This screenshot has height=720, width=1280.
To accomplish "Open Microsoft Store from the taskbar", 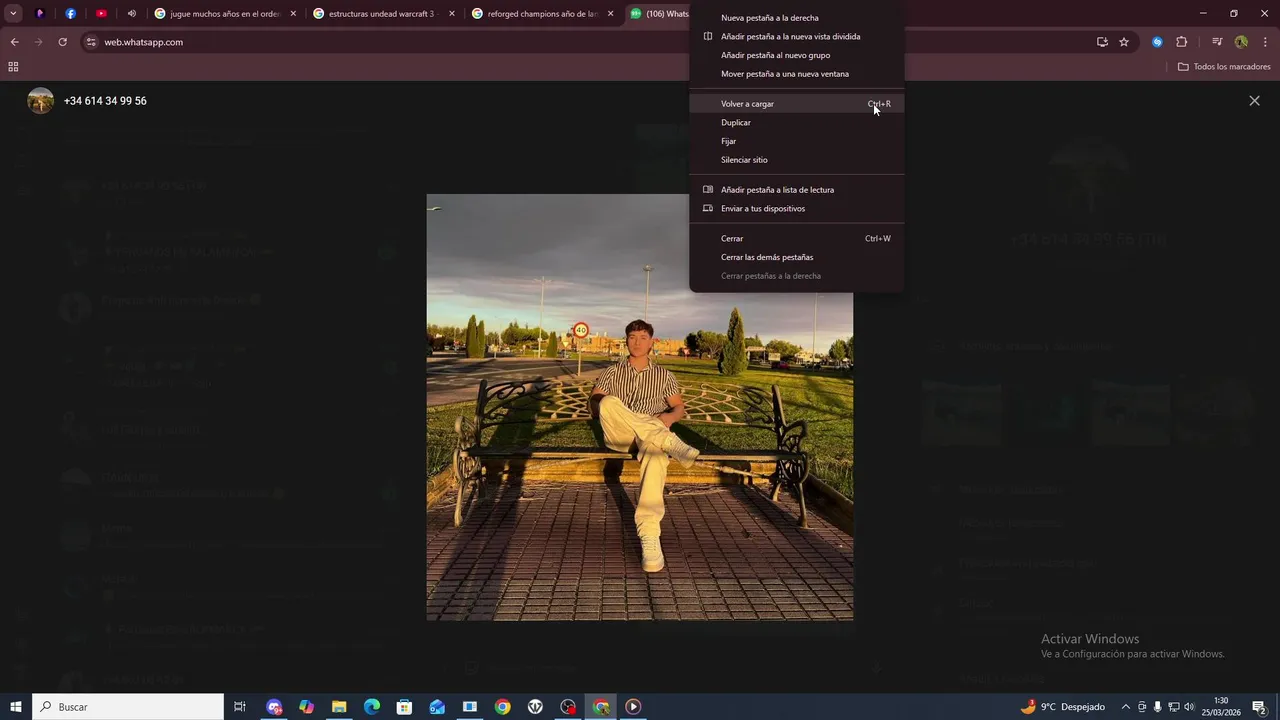I will coord(404,707).
